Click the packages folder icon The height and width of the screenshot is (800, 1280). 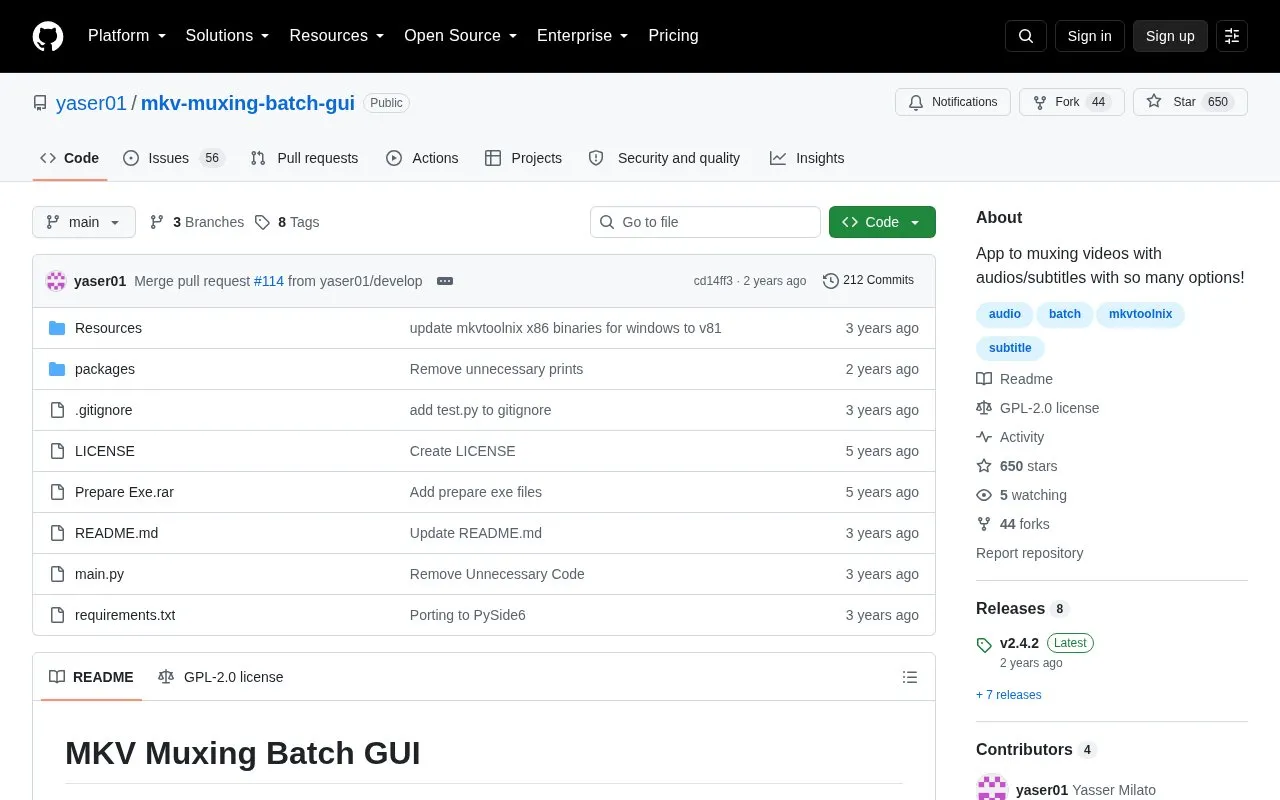click(x=57, y=369)
